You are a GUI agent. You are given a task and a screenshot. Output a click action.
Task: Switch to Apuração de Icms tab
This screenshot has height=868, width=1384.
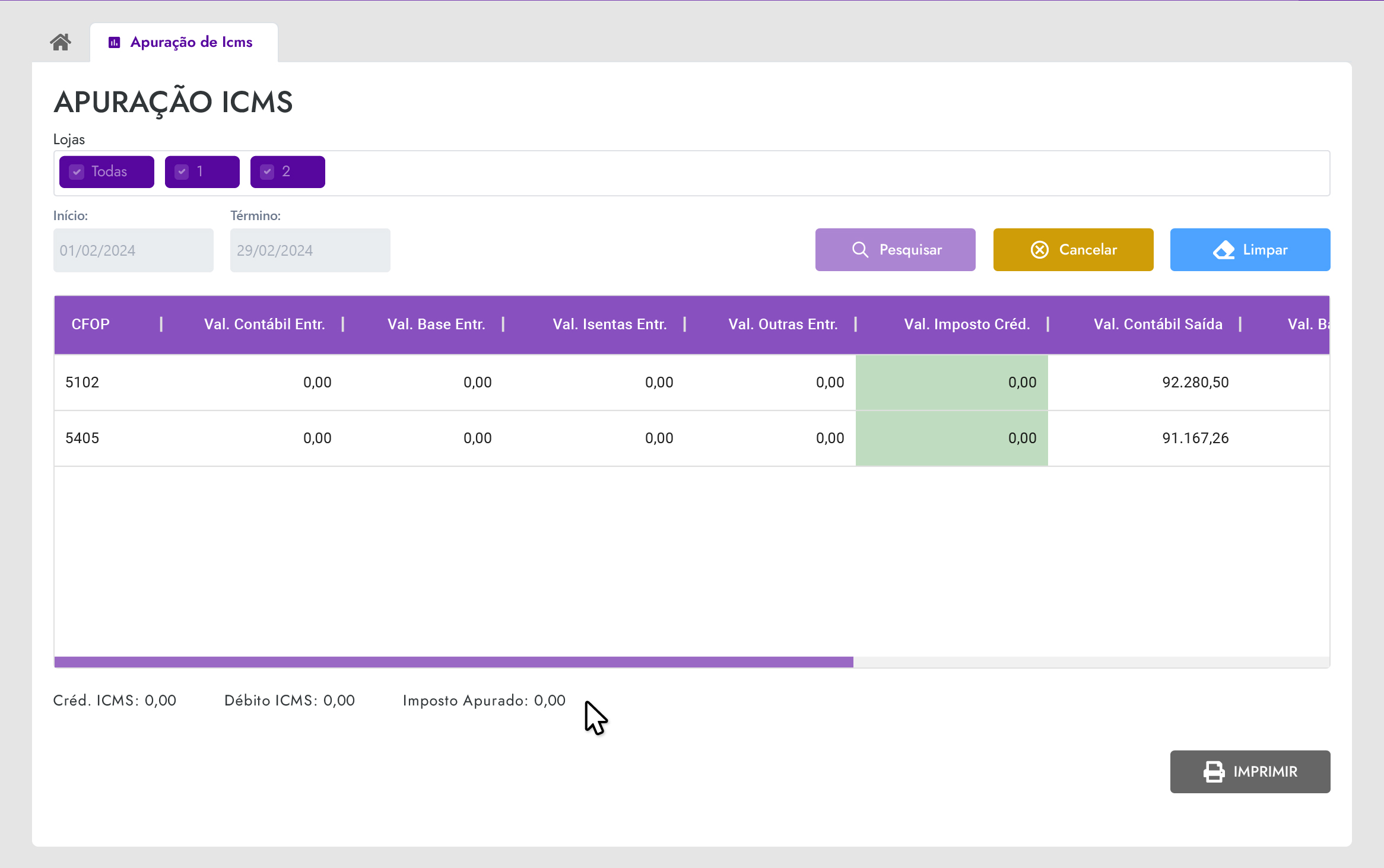click(x=191, y=42)
